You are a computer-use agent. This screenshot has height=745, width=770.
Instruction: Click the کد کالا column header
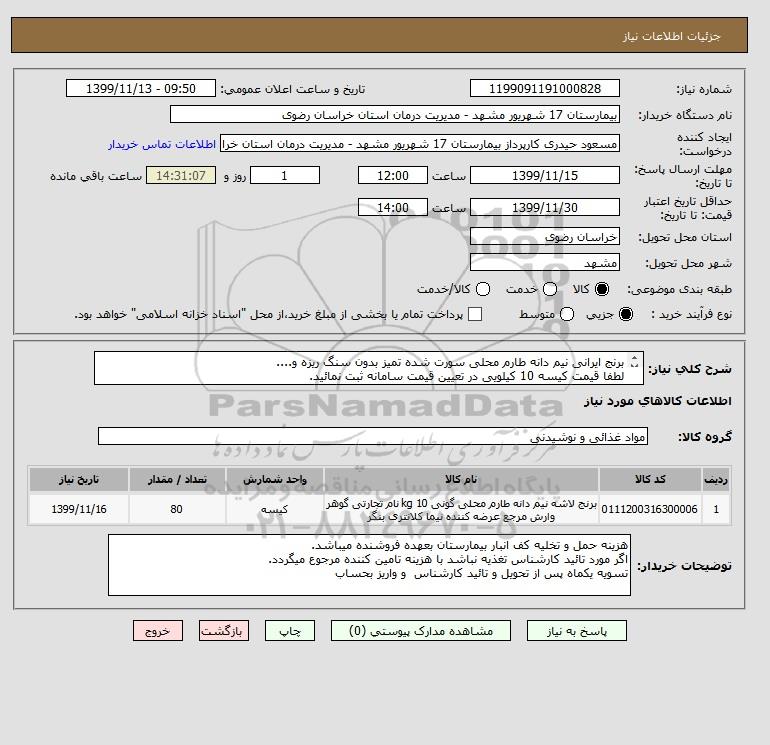click(650, 479)
